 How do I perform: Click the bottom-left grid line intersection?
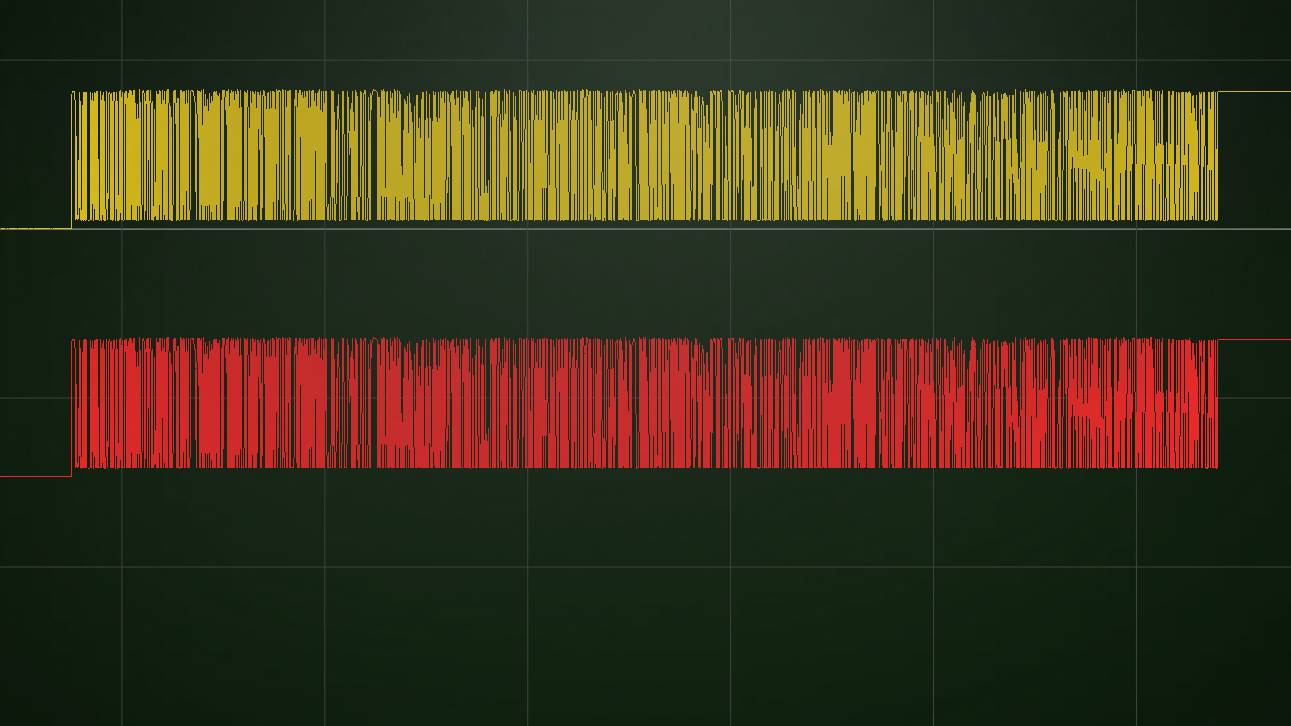(x=122, y=567)
